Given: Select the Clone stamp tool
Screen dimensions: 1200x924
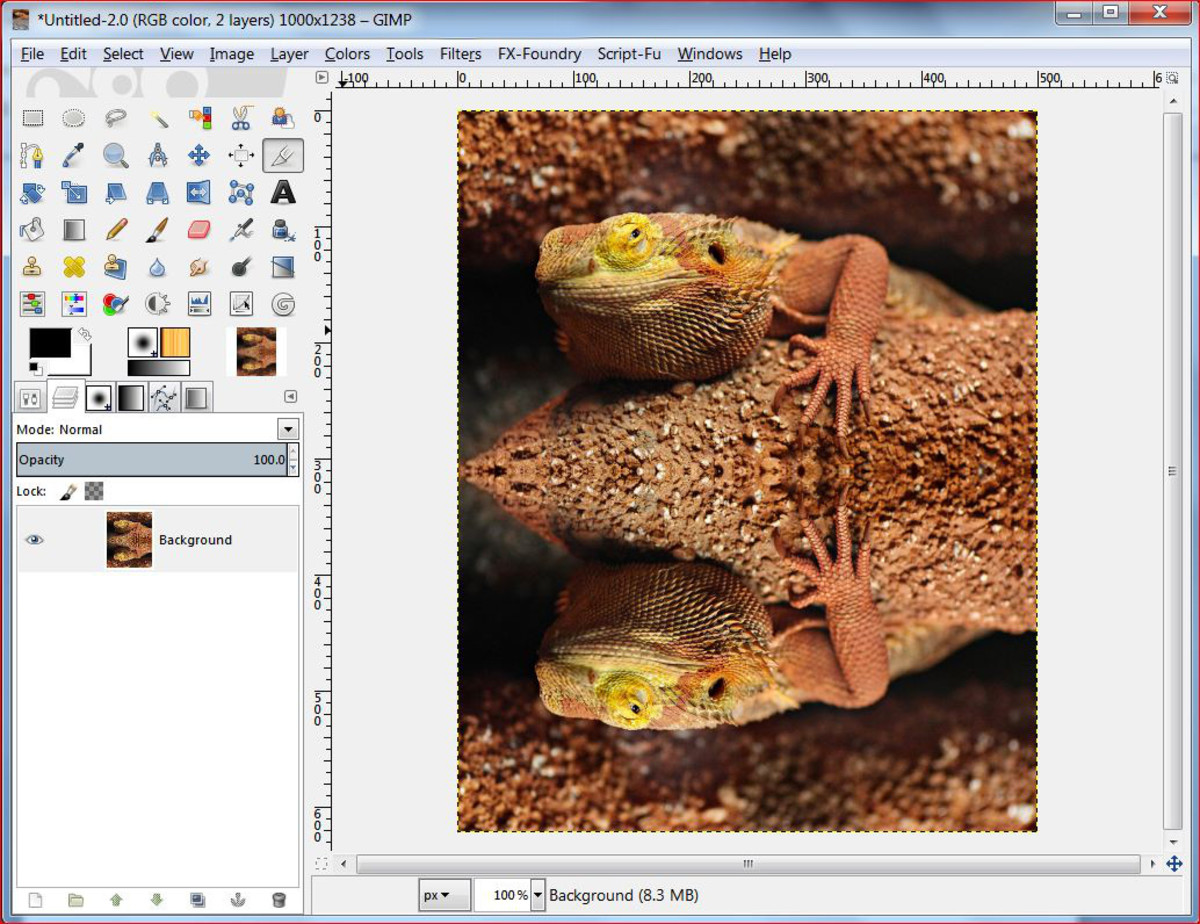Looking at the screenshot, I should [x=31, y=266].
